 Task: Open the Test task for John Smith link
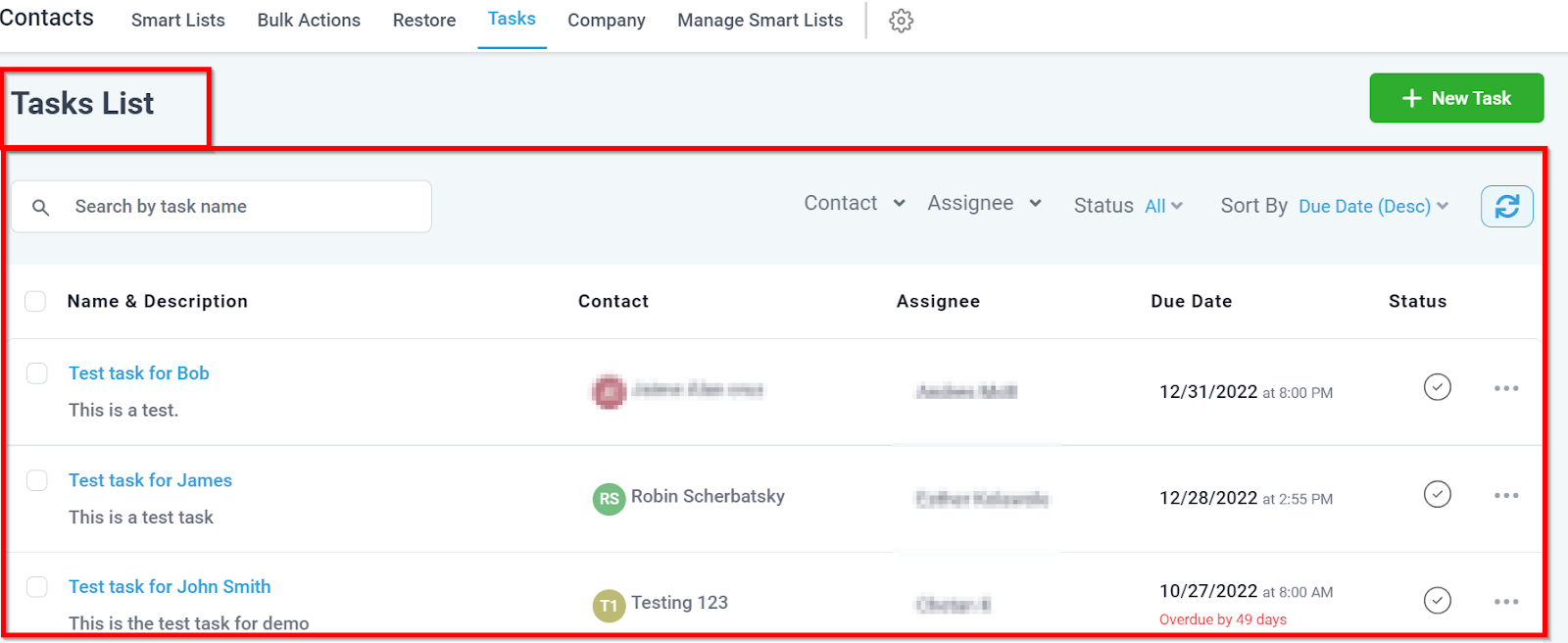tap(170, 586)
